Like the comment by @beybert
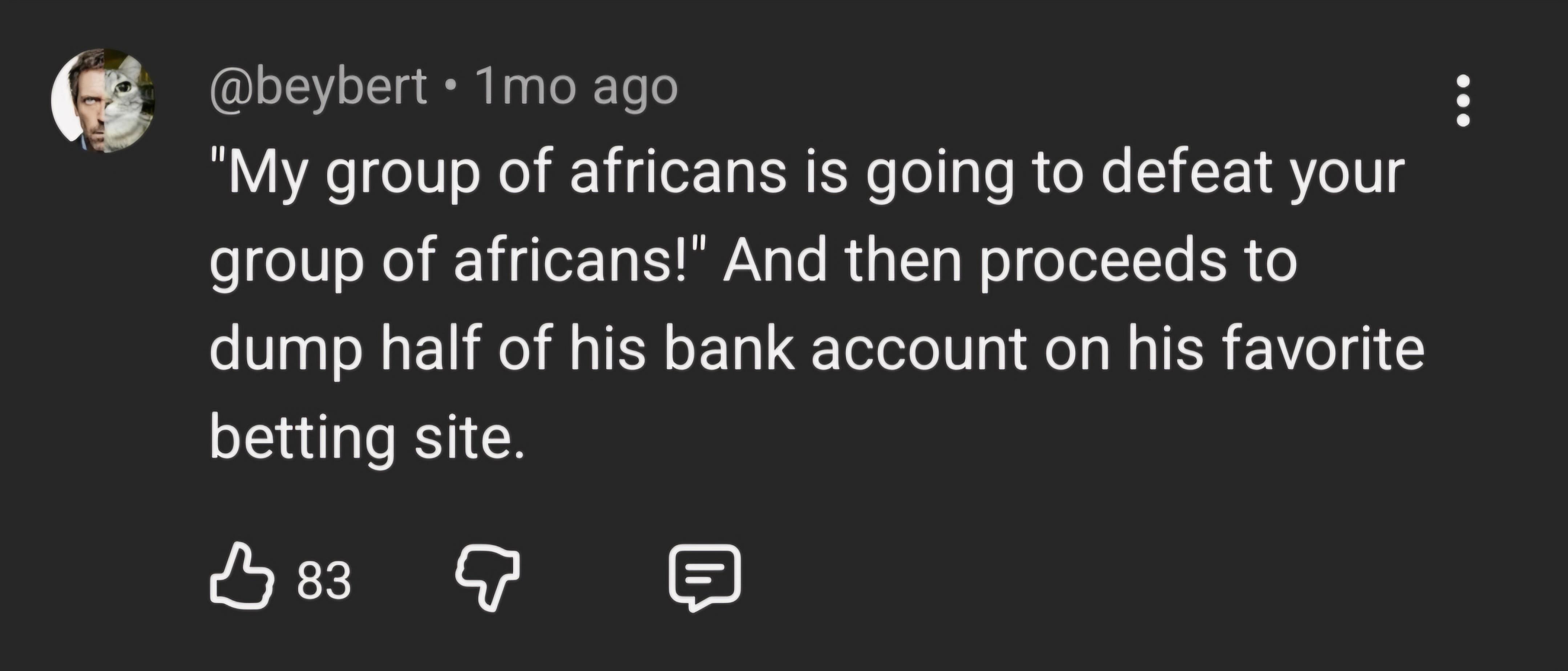Image resolution: width=1568 pixels, height=671 pixels. coord(241,577)
